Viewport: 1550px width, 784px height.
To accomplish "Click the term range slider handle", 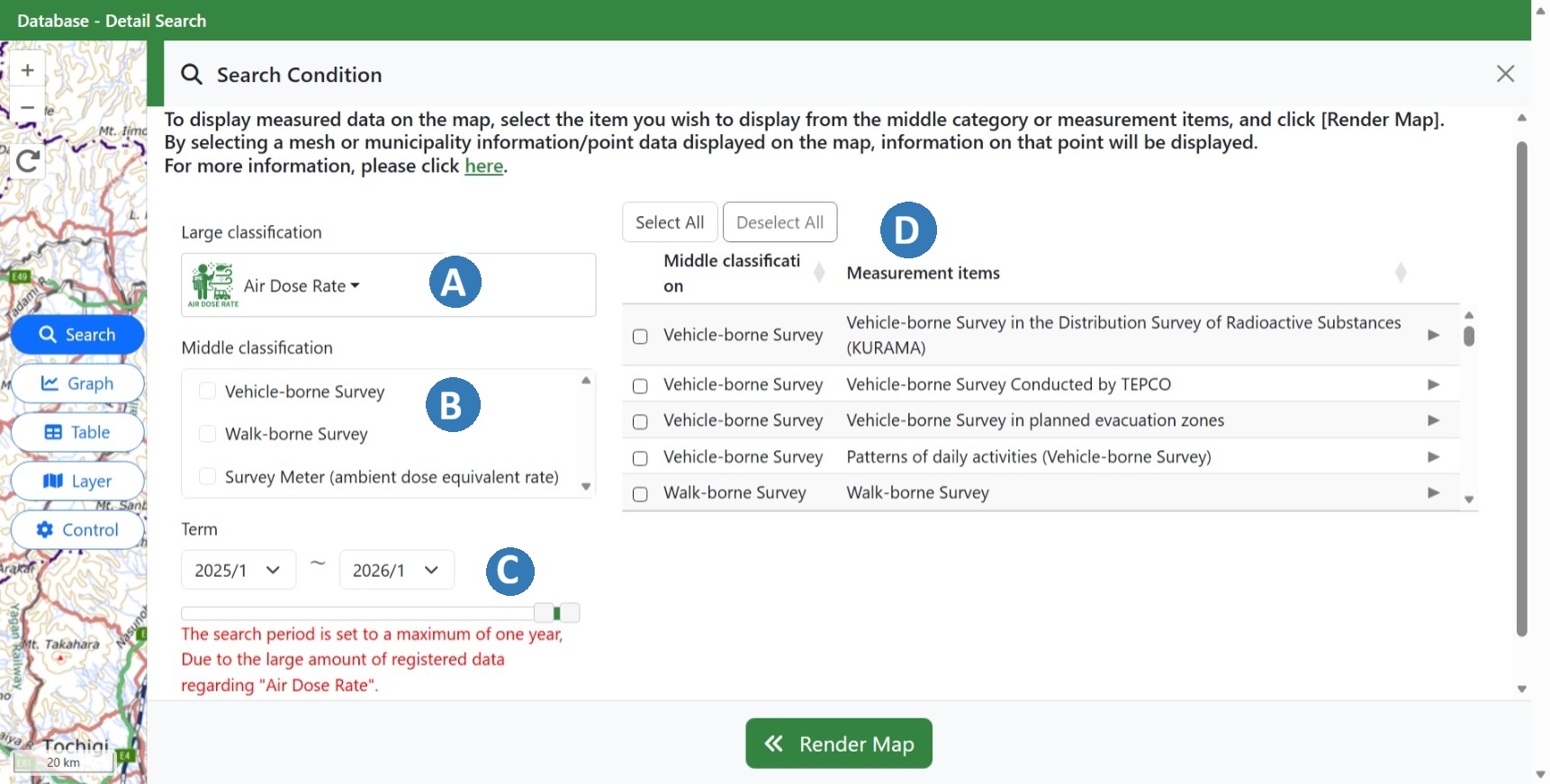I will pyautogui.click(x=557, y=613).
